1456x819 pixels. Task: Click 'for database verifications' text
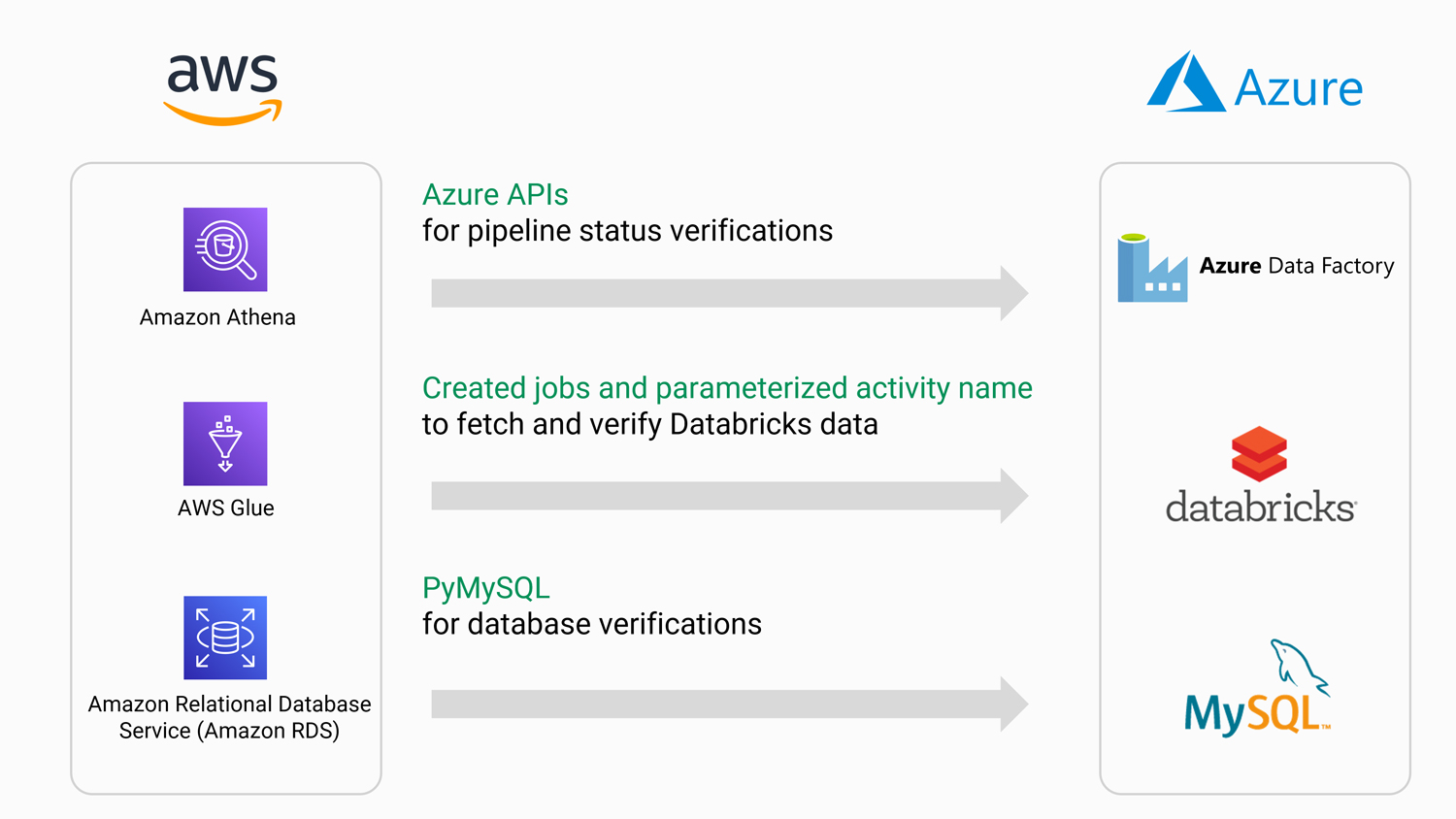point(591,624)
